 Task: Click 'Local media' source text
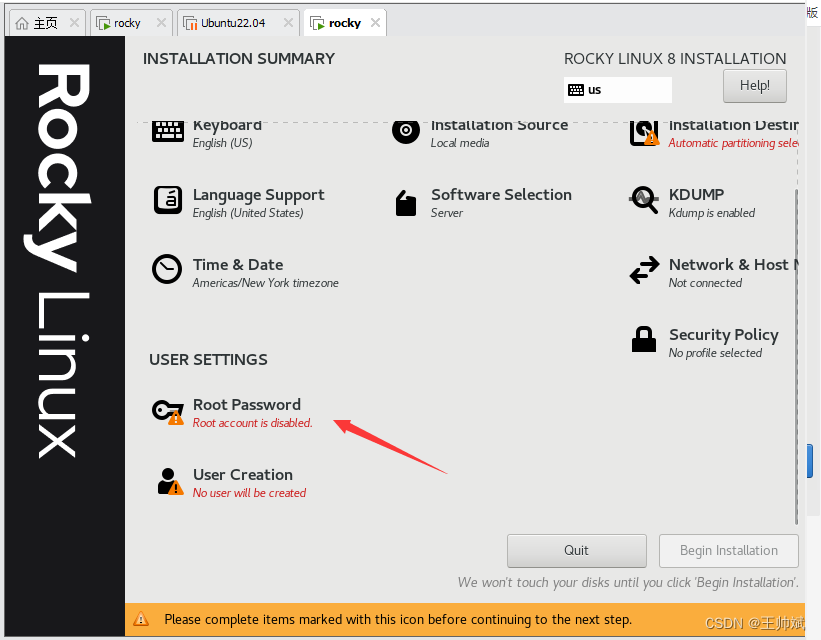[x=460, y=143]
